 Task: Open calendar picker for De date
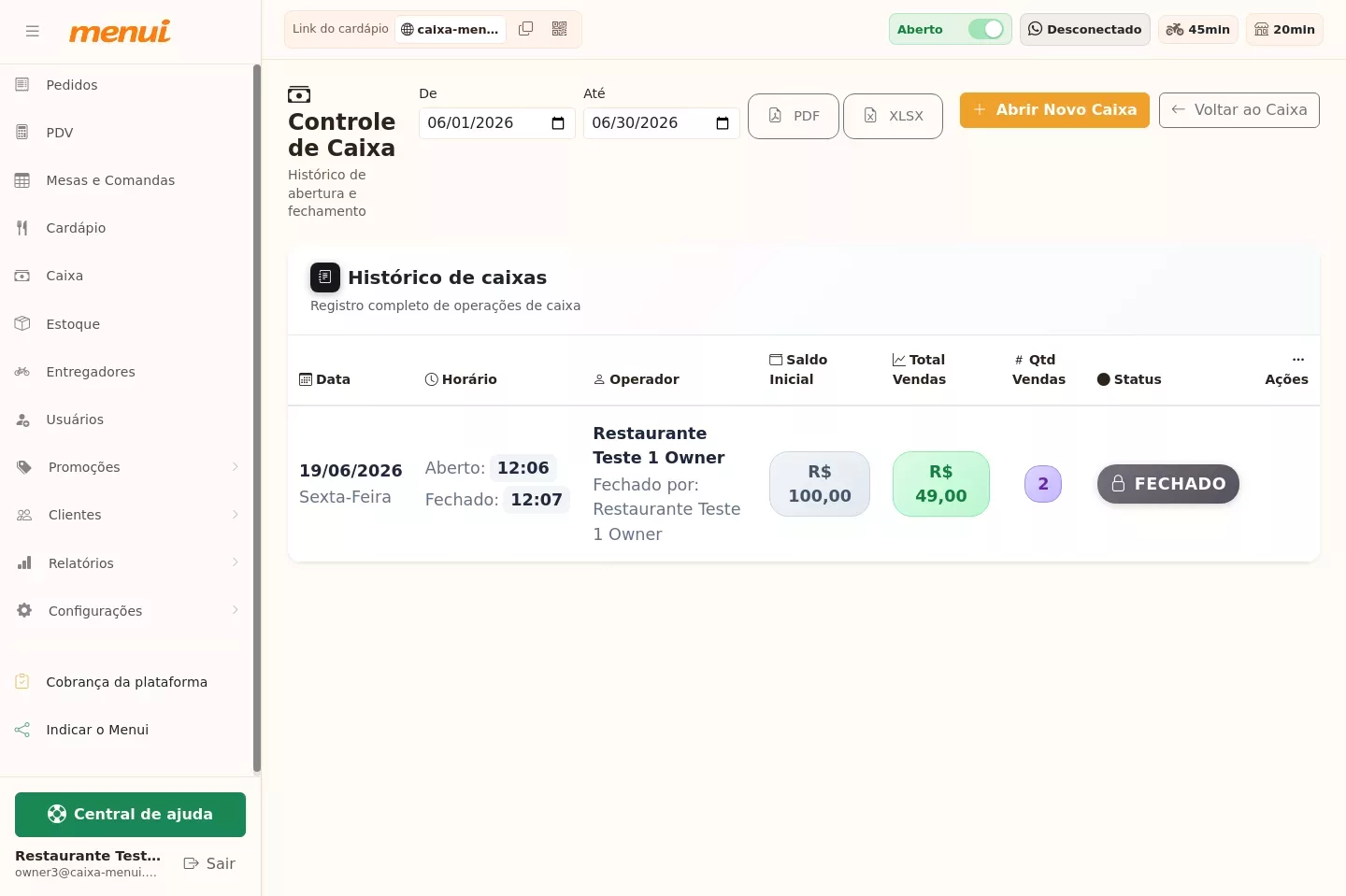pos(558,123)
